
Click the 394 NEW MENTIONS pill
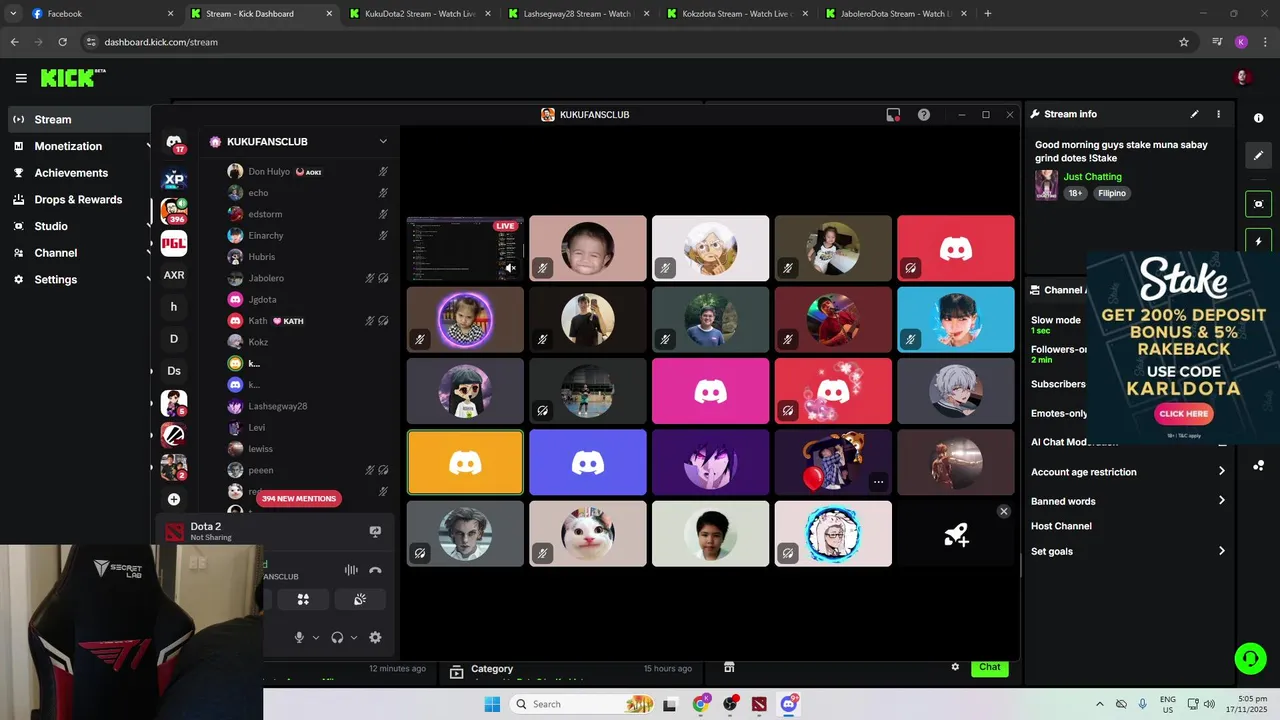(298, 498)
